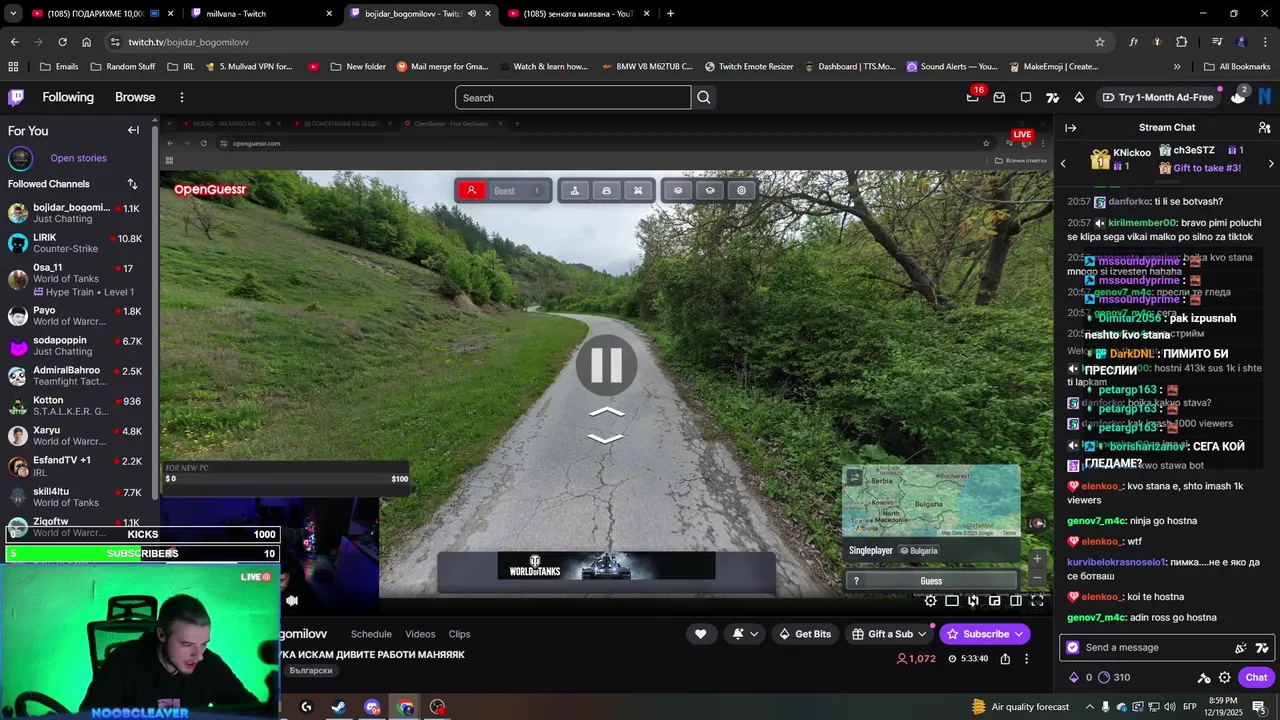The image size is (1280, 720).
Task: Open the 7TV icon in top navigation
Action: pos(1053,97)
